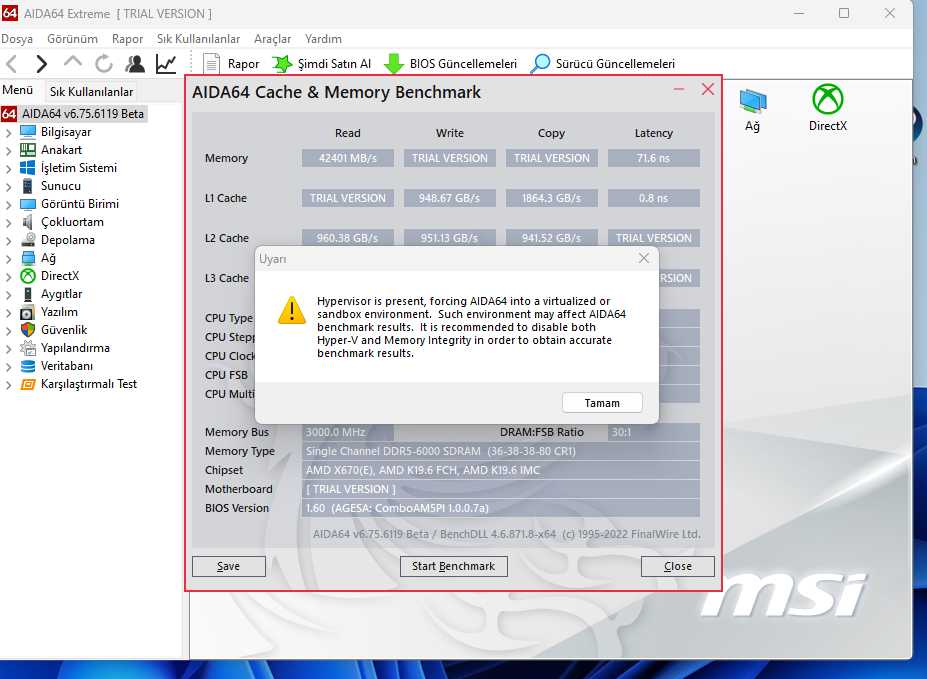
Task: Expand the Depolama tree node
Action: pos(8,241)
